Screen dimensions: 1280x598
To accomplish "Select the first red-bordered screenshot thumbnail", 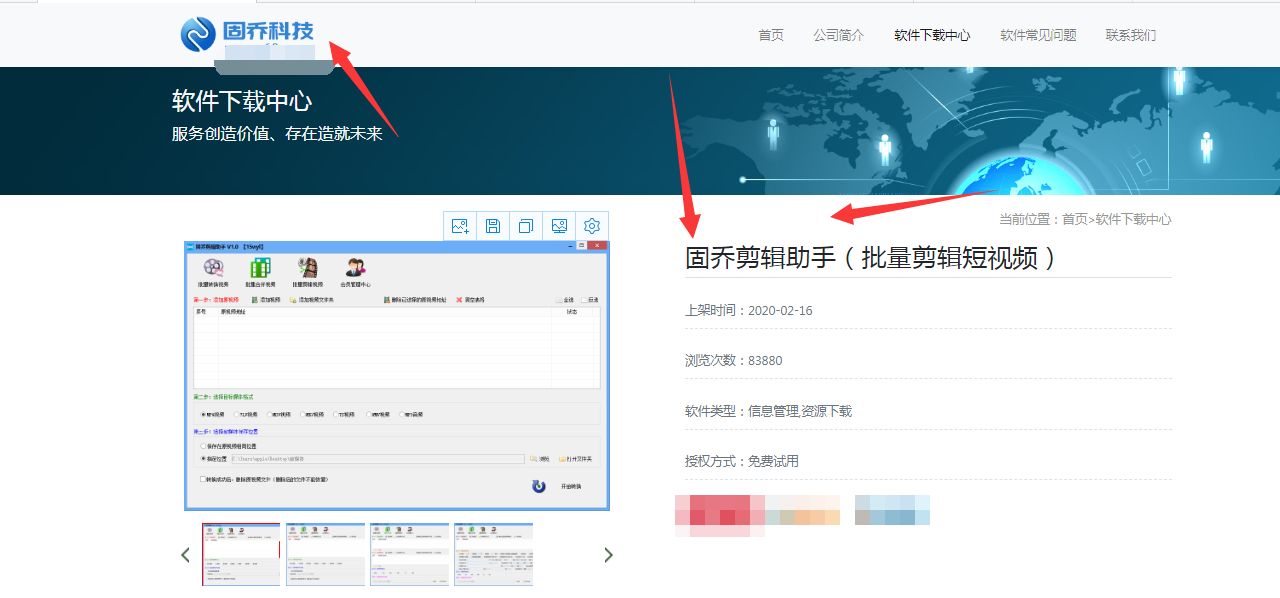I will pos(241,554).
